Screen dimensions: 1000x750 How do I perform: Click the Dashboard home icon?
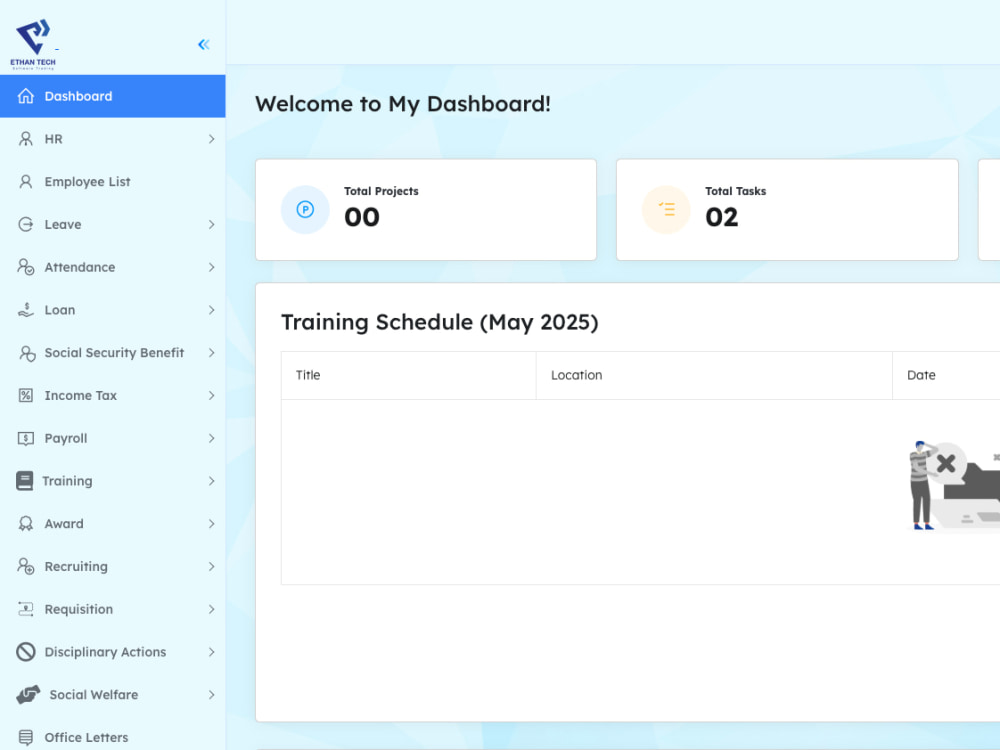point(26,96)
